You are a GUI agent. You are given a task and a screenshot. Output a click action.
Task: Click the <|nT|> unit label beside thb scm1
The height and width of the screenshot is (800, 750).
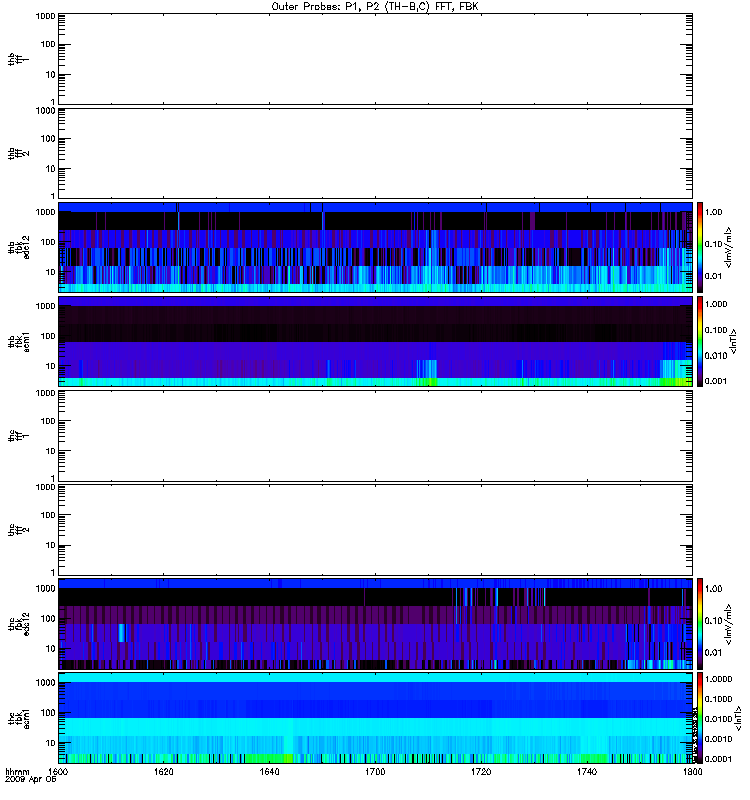pos(733,341)
